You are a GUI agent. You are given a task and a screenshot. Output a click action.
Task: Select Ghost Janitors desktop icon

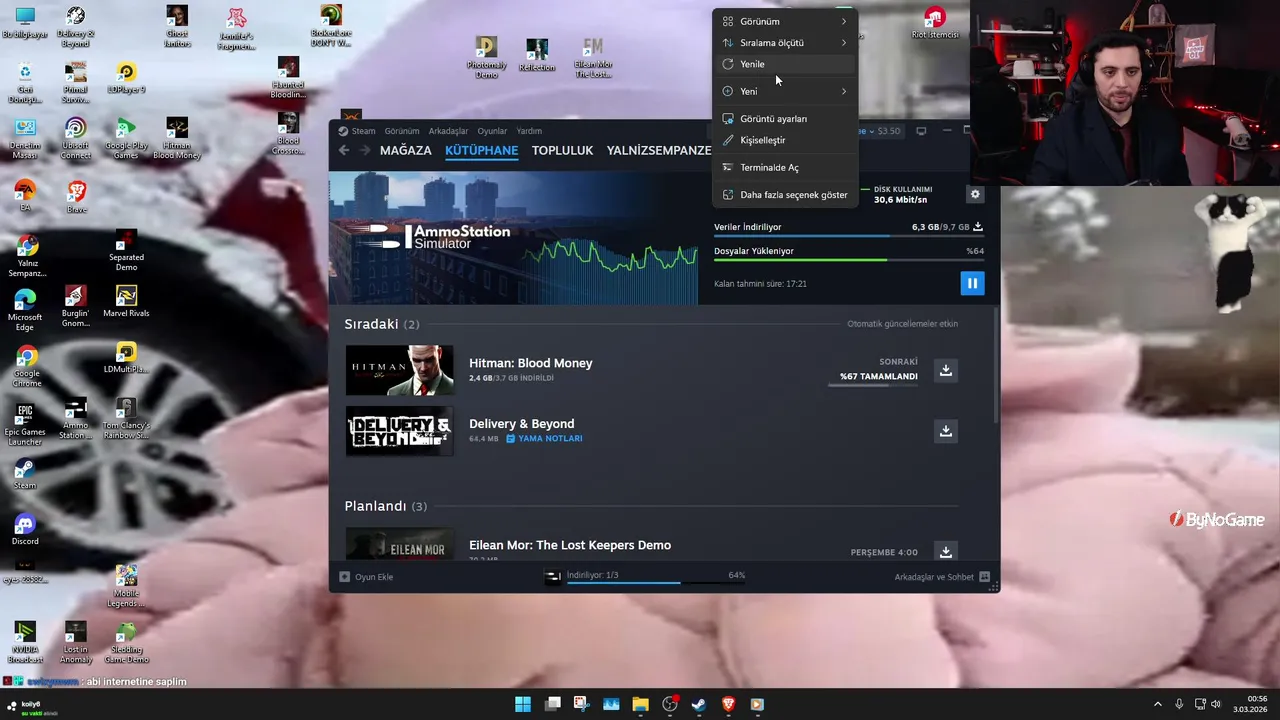click(177, 26)
